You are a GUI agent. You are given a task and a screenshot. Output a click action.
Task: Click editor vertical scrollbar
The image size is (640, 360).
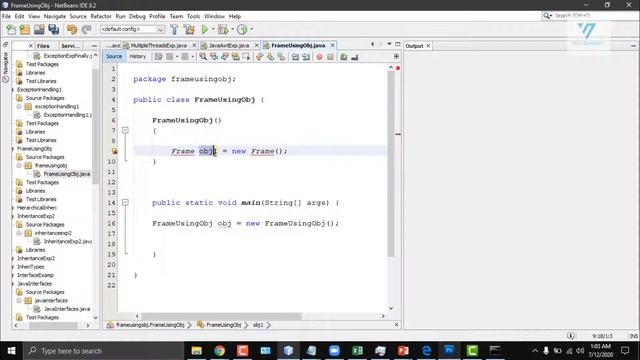[391, 163]
